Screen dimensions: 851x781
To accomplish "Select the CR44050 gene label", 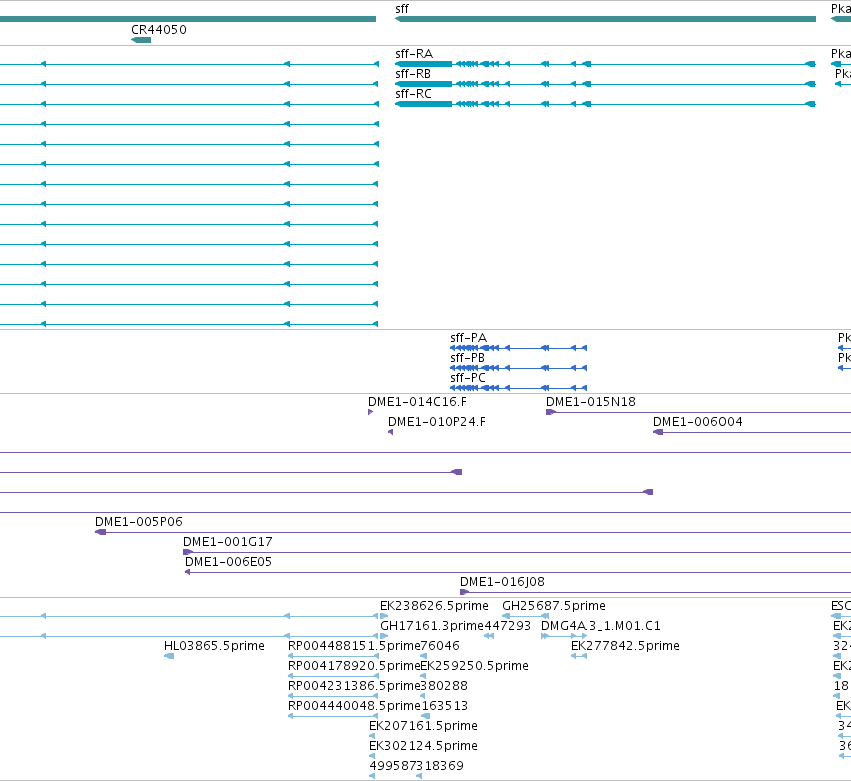I will tap(158, 30).
